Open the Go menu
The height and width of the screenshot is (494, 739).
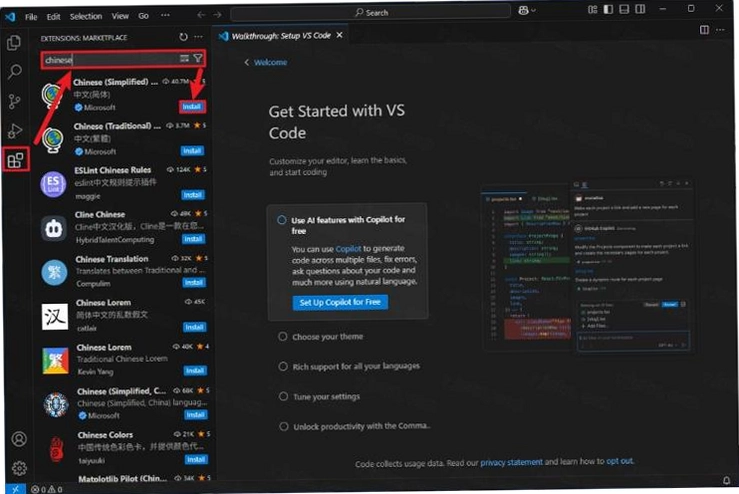click(x=143, y=16)
